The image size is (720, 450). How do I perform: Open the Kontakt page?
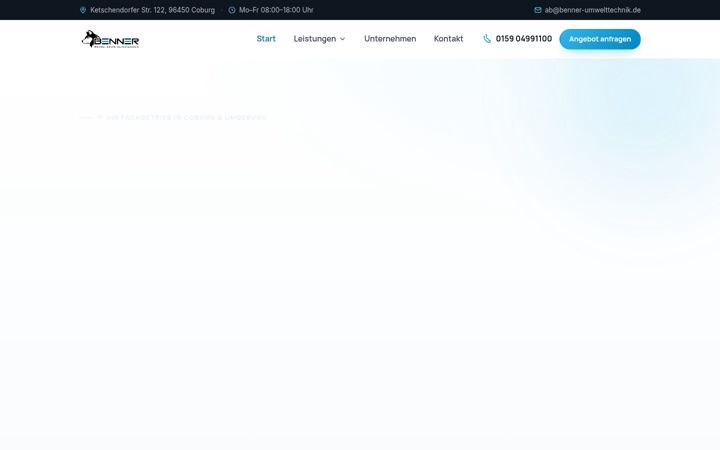point(448,39)
